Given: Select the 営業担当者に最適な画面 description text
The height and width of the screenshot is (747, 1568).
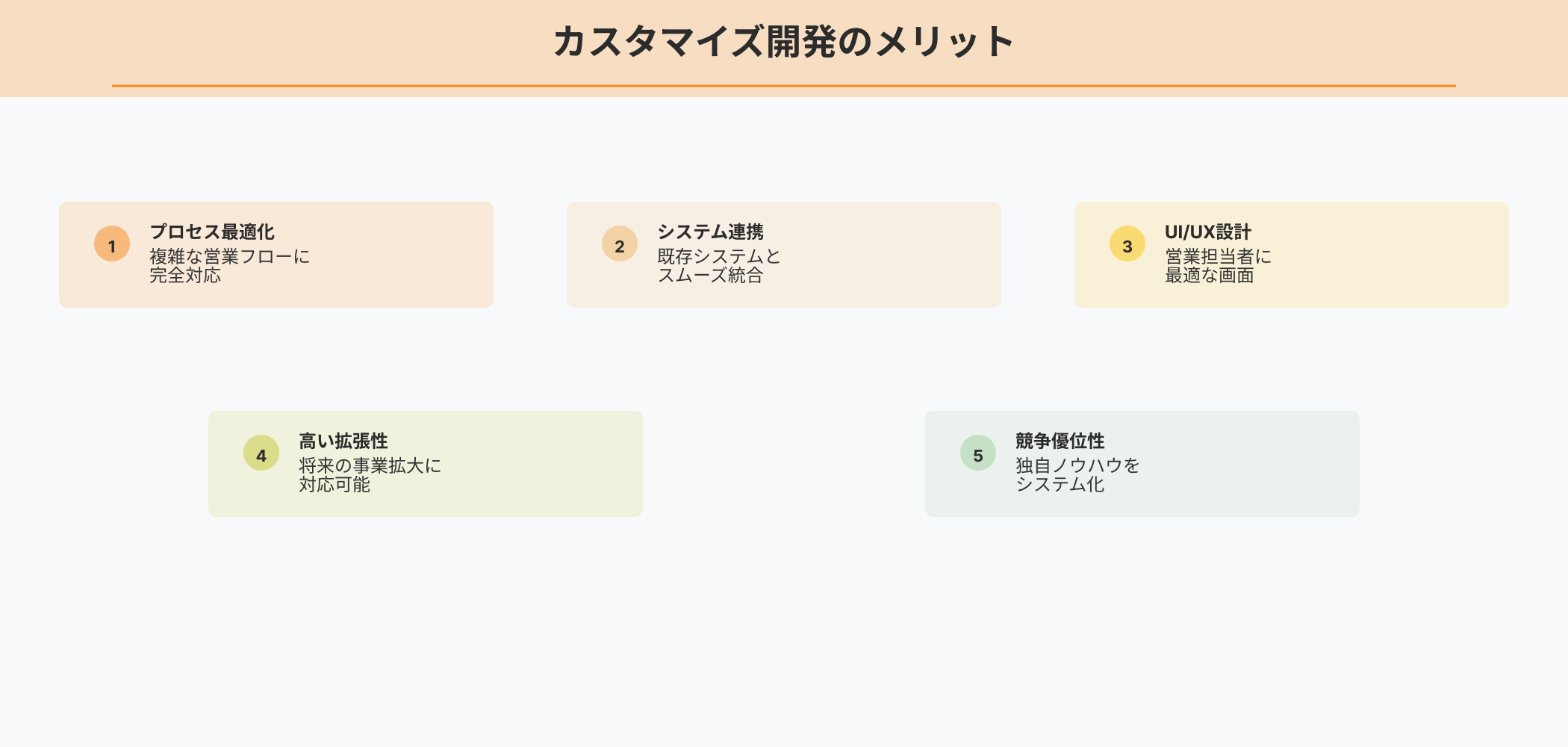Looking at the screenshot, I should pyautogui.click(x=1218, y=266).
